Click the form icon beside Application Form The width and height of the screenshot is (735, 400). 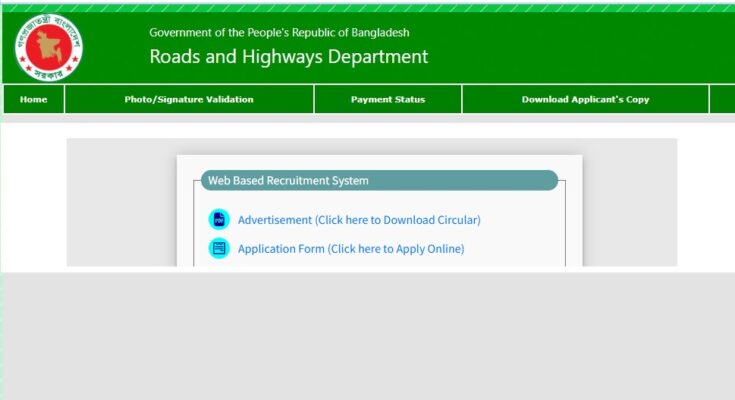218,249
